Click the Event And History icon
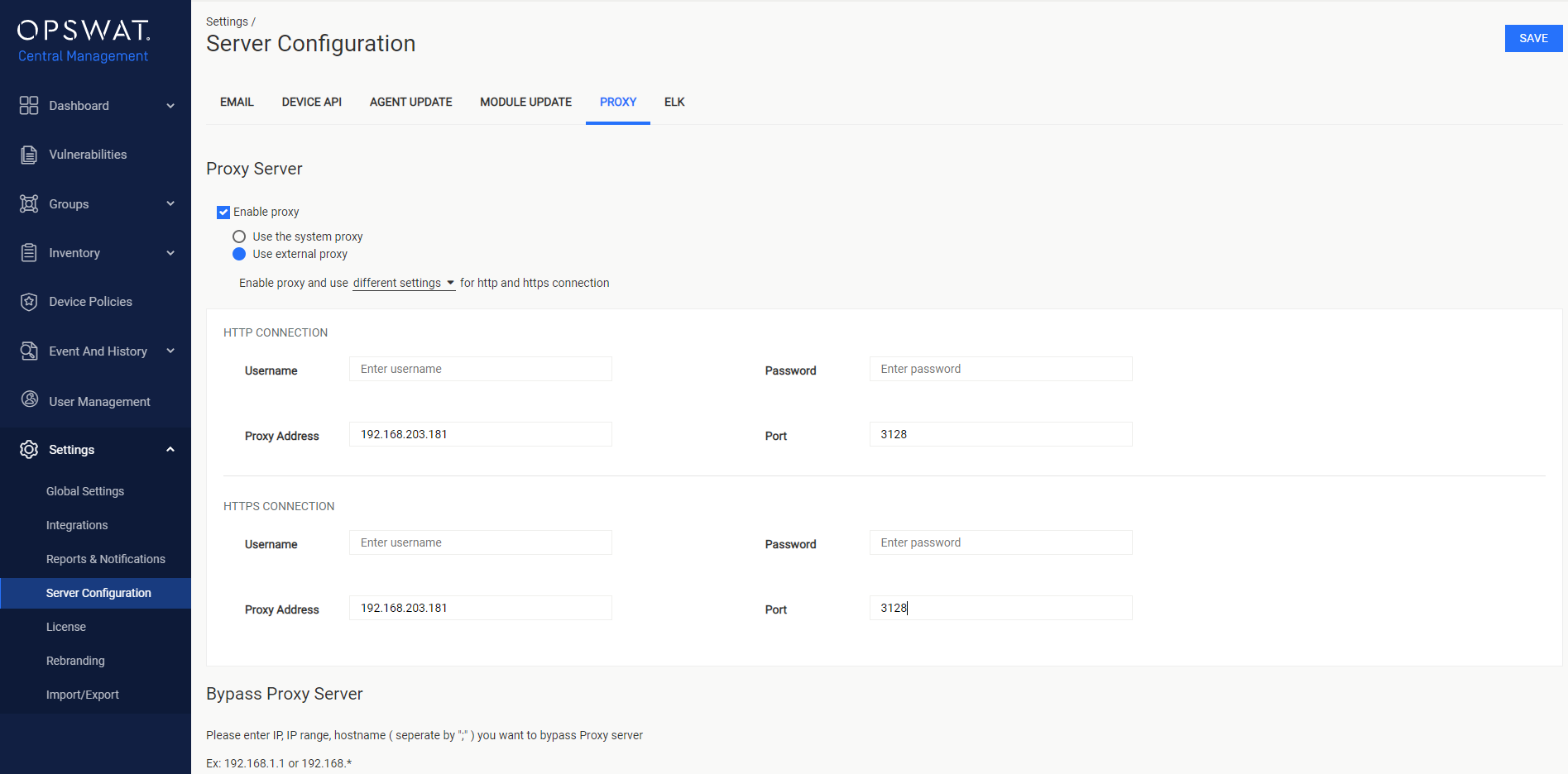1568x774 pixels. 28,351
